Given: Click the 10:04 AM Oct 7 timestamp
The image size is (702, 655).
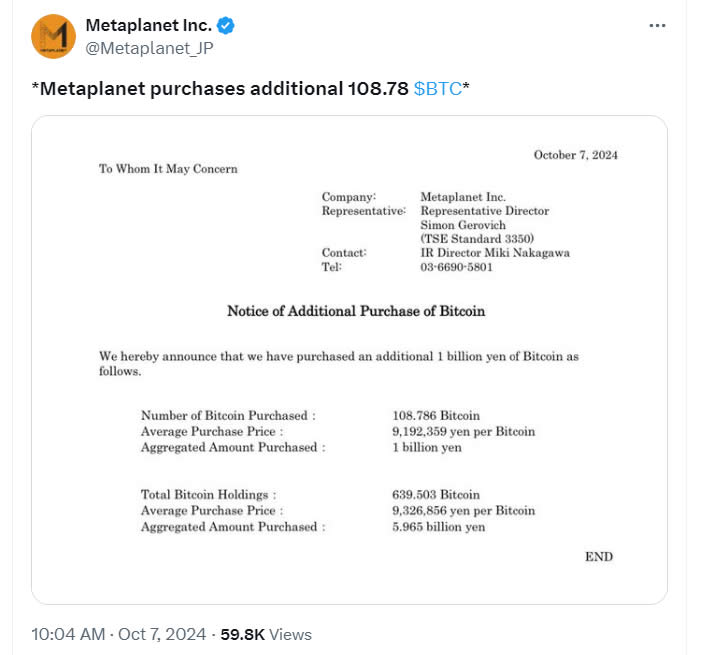Looking at the screenshot, I should pos(118,634).
